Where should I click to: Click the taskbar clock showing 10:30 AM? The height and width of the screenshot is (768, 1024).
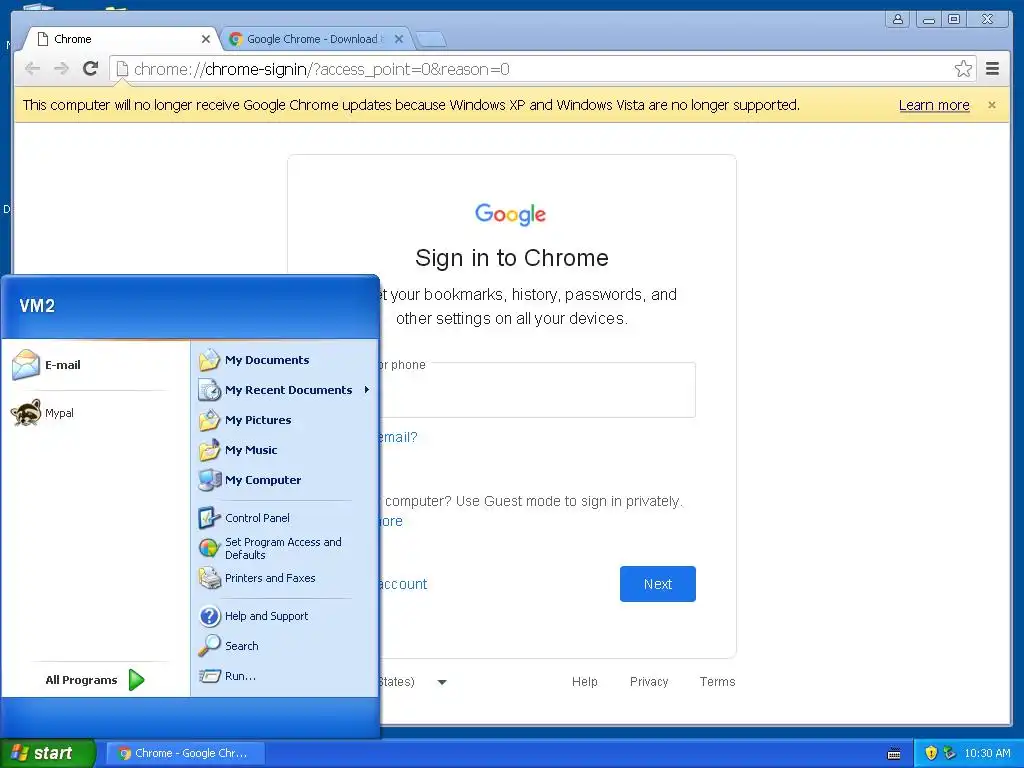987,753
